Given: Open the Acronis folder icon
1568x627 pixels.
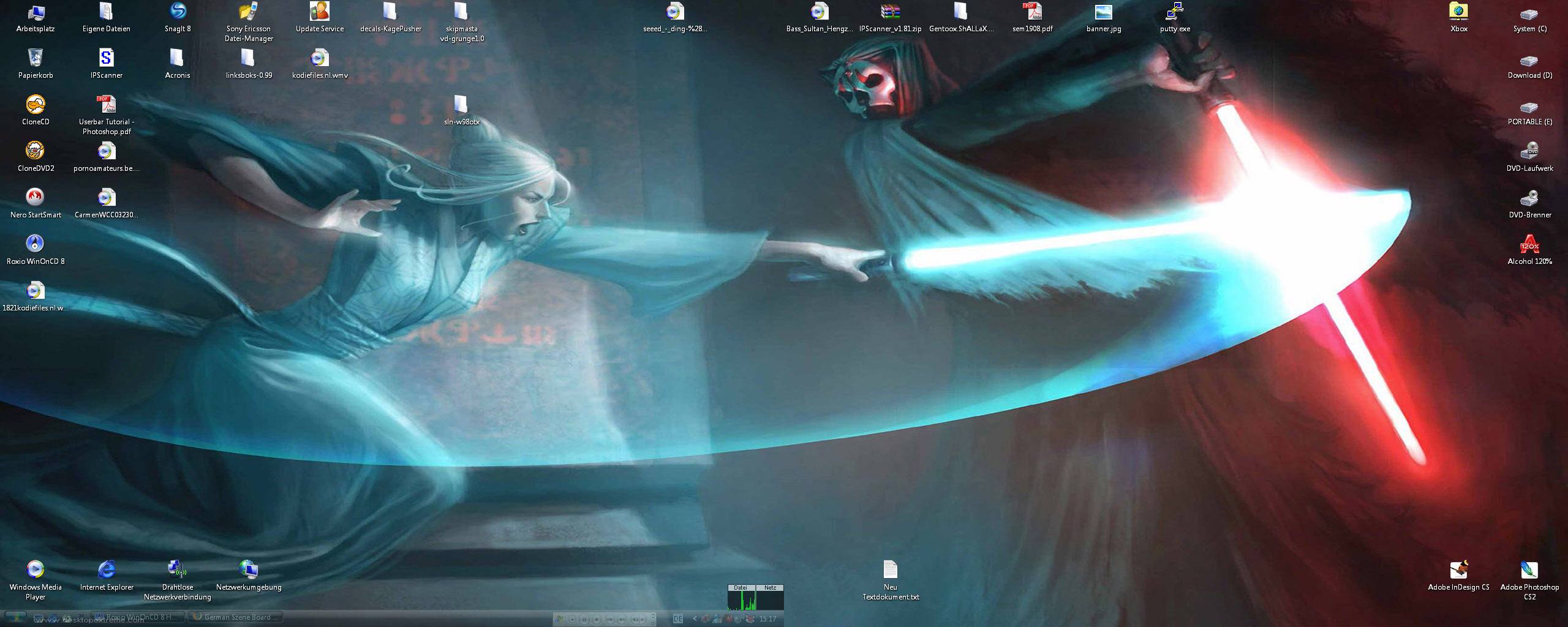Looking at the screenshot, I should 178,64.
